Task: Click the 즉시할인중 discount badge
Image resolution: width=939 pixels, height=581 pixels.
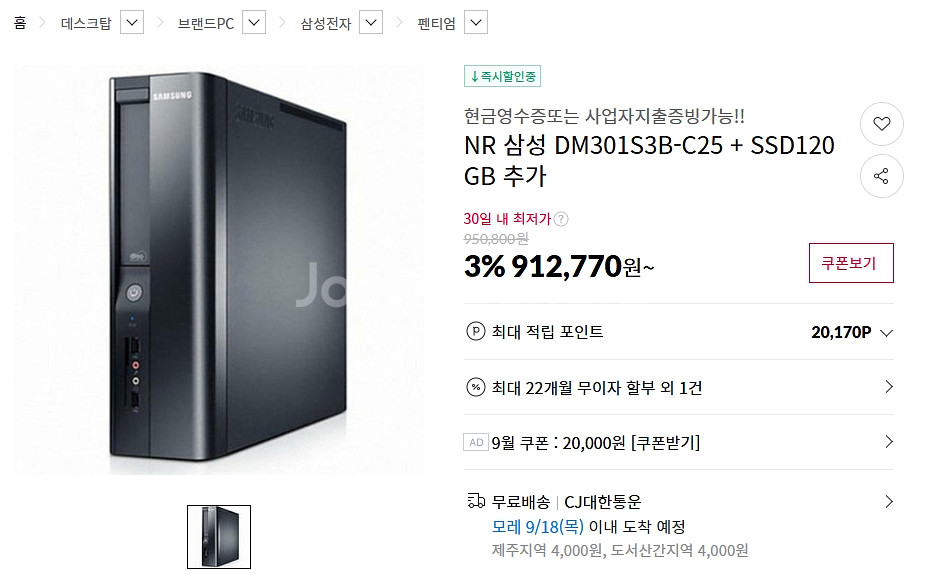Action: (x=502, y=76)
